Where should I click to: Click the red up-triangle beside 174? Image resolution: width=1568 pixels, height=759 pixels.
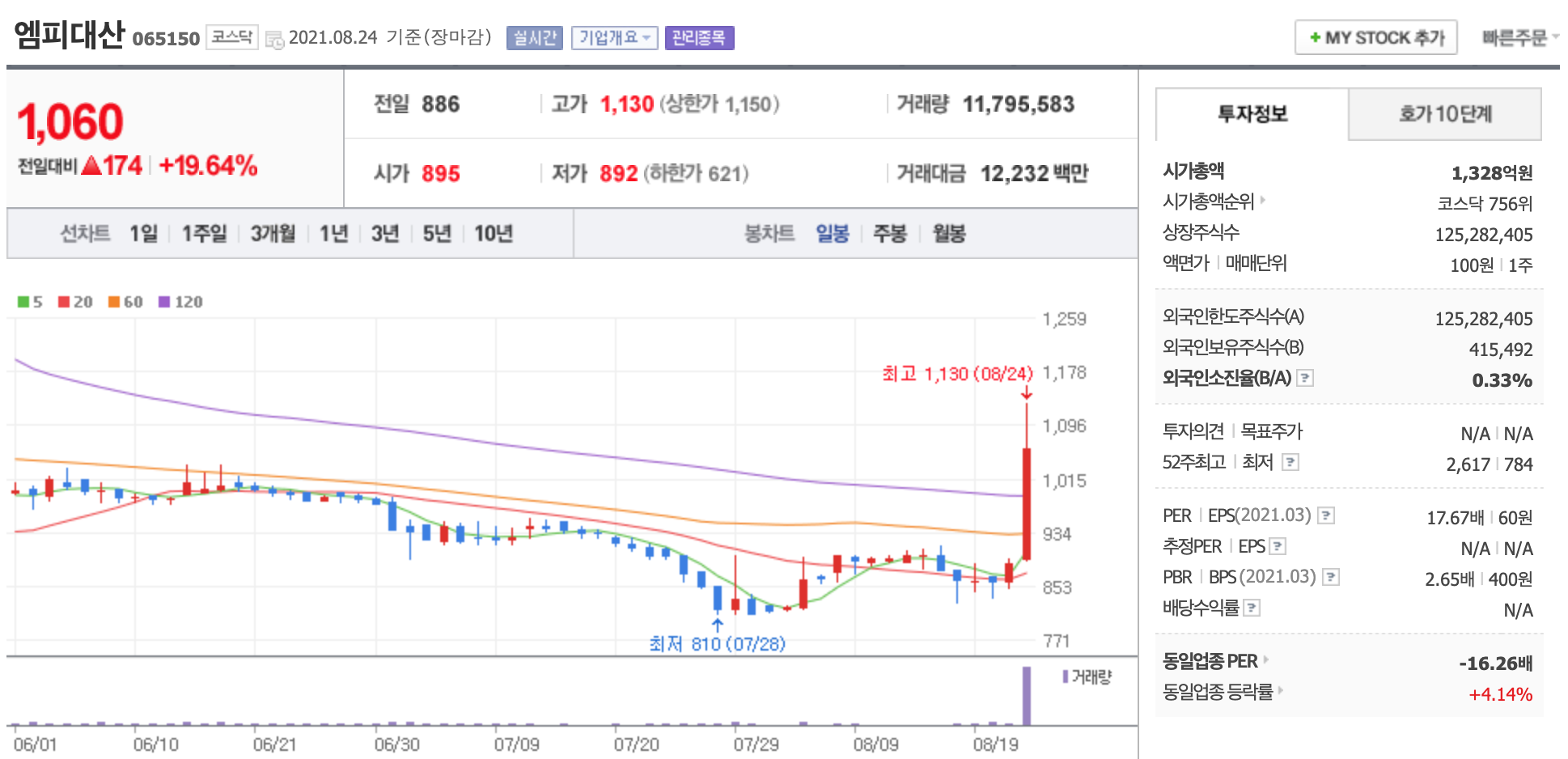pyautogui.click(x=91, y=166)
